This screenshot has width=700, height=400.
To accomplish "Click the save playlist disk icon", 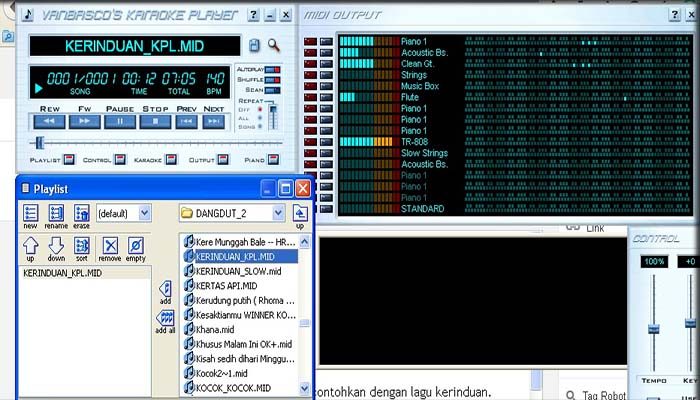I will pos(254,46).
